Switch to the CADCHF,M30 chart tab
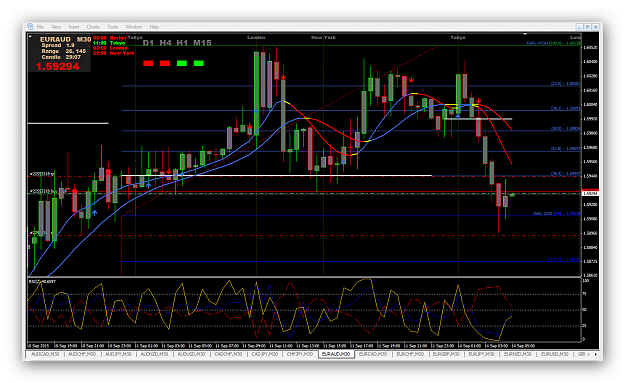The height and width of the screenshot is (383, 625). tap(228, 354)
